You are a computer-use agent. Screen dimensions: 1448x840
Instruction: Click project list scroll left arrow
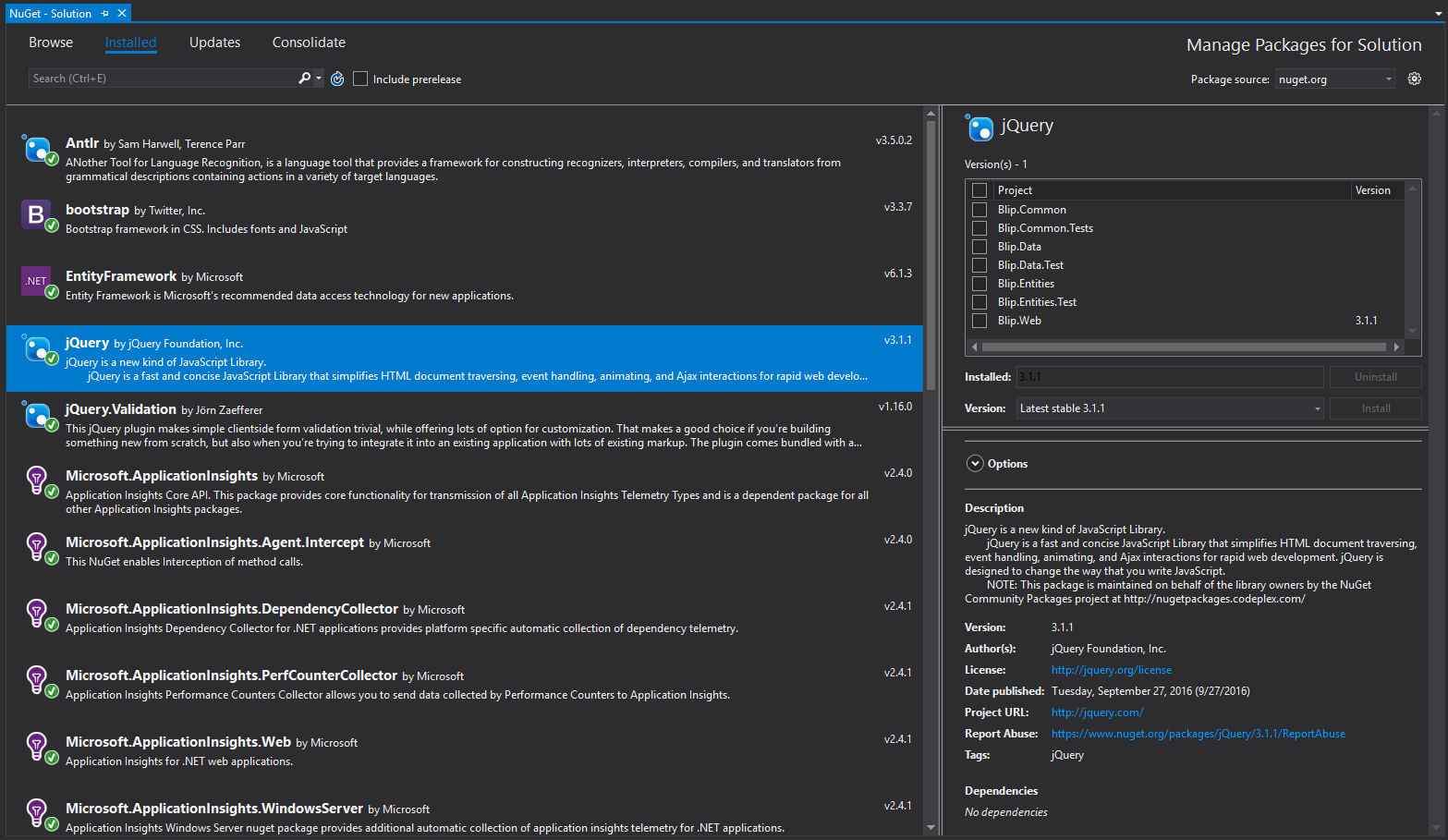[x=973, y=347]
